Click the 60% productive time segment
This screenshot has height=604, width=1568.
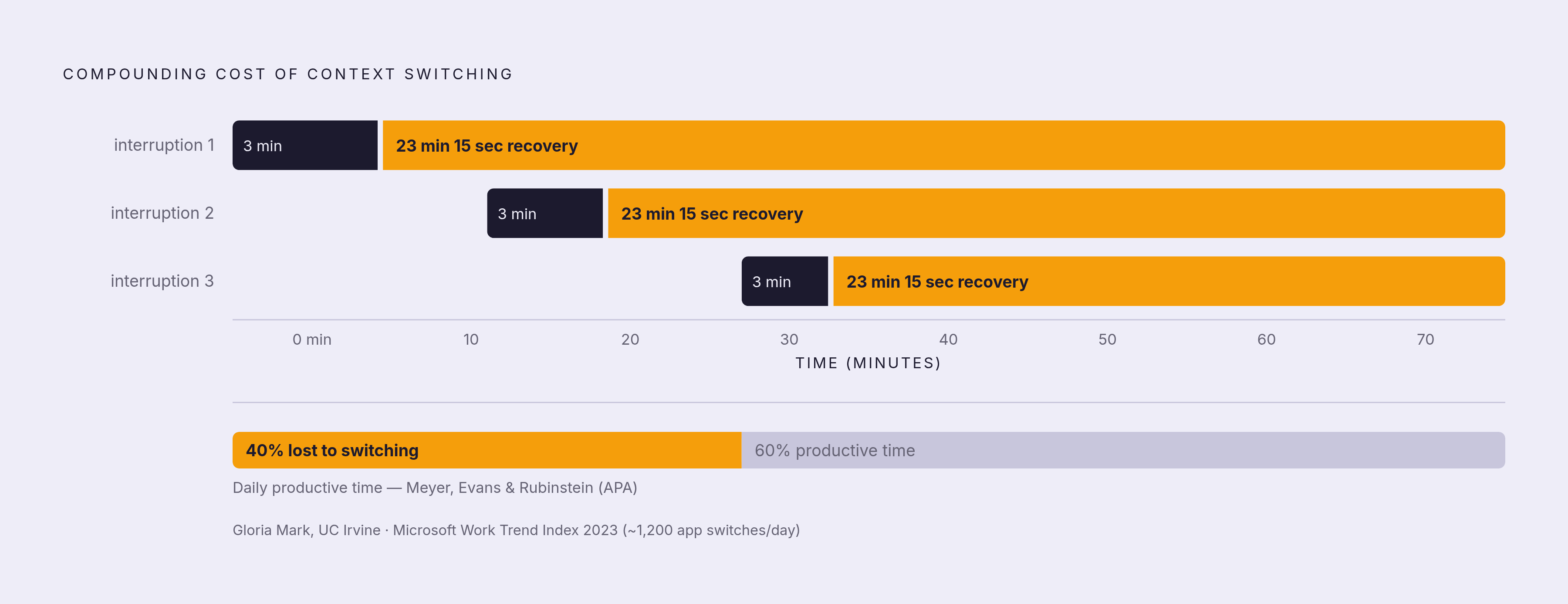pyautogui.click(x=1123, y=450)
